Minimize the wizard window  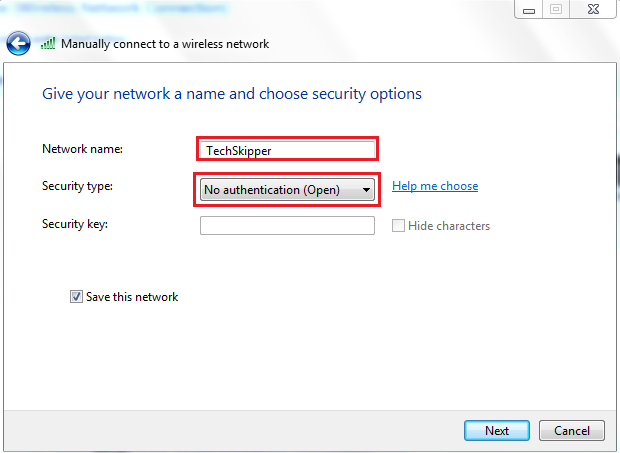coord(528,10)
